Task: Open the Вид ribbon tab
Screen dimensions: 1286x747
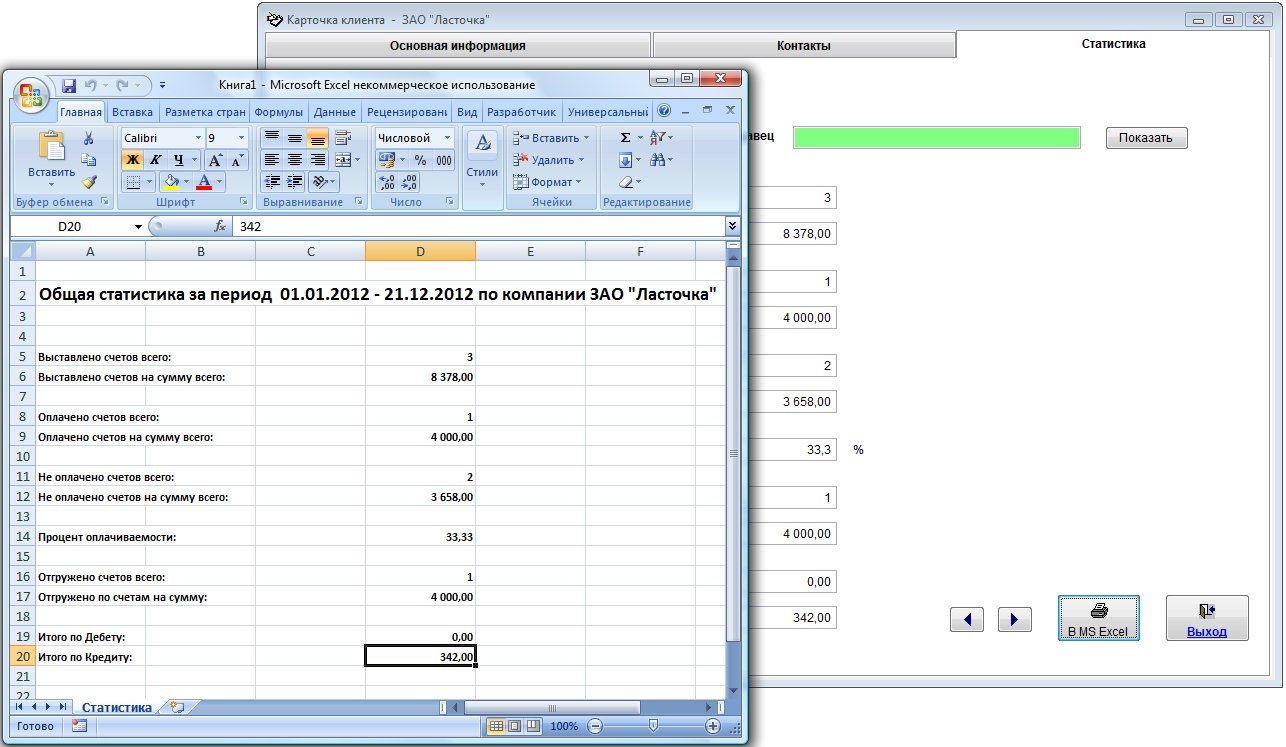Action: tap(467, 113)
